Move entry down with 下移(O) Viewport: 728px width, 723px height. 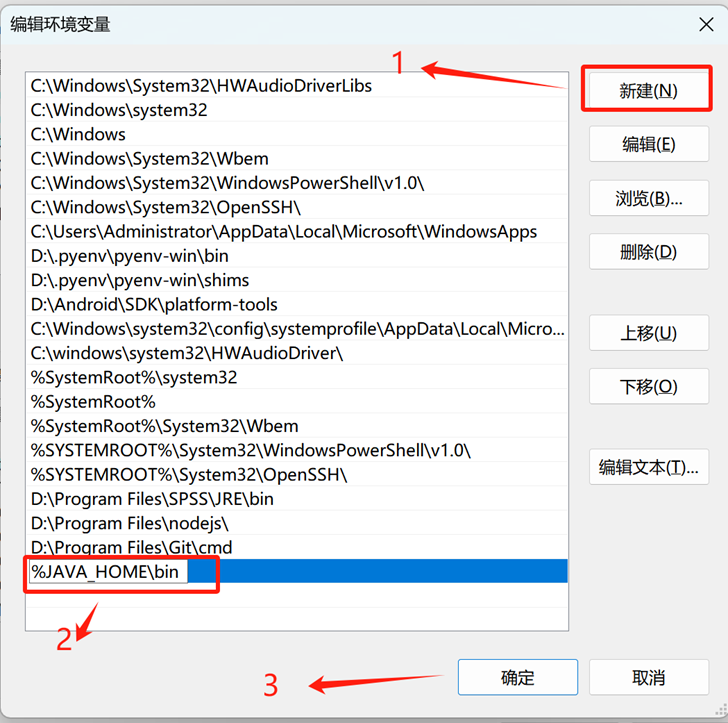click(649, 386)
